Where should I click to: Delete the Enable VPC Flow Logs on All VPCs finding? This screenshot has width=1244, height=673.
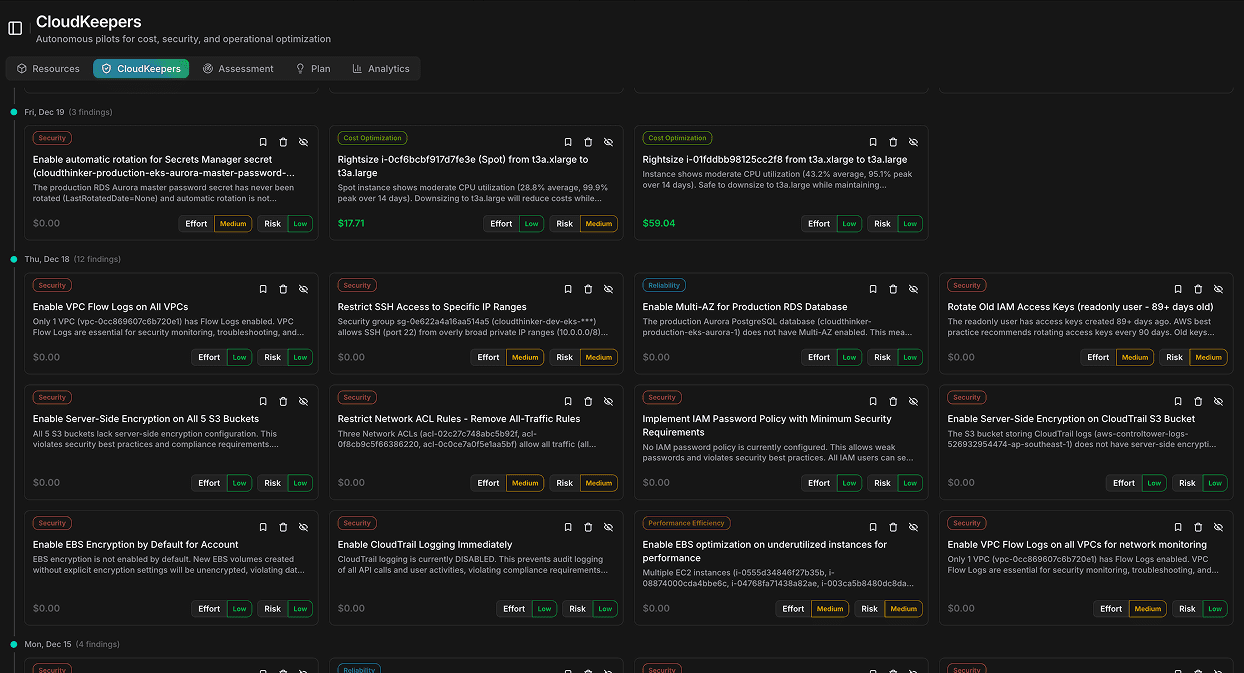pyautogui.click(x=283, y=288)
